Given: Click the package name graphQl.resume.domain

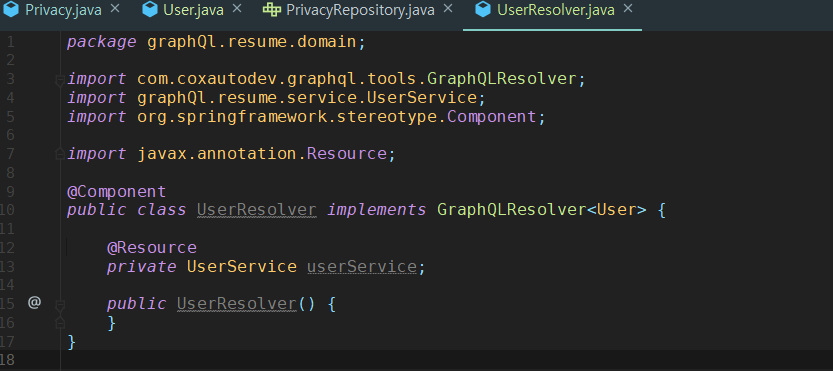Looking at the screenshot, I should 251,42.
